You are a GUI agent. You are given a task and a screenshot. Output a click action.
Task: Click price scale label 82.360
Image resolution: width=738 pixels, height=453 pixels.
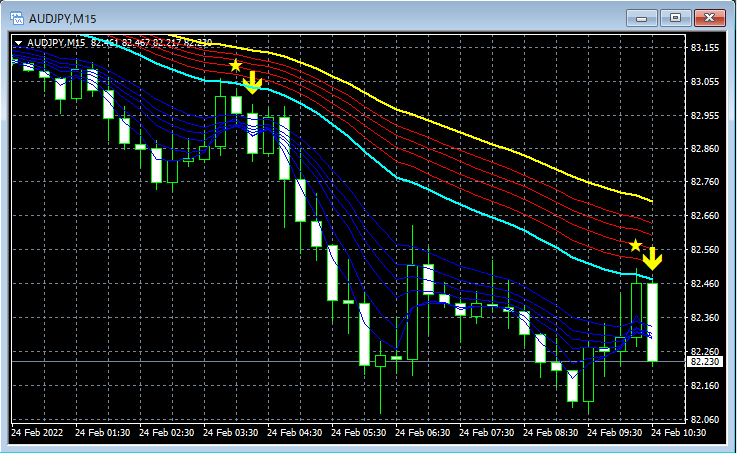705,317
